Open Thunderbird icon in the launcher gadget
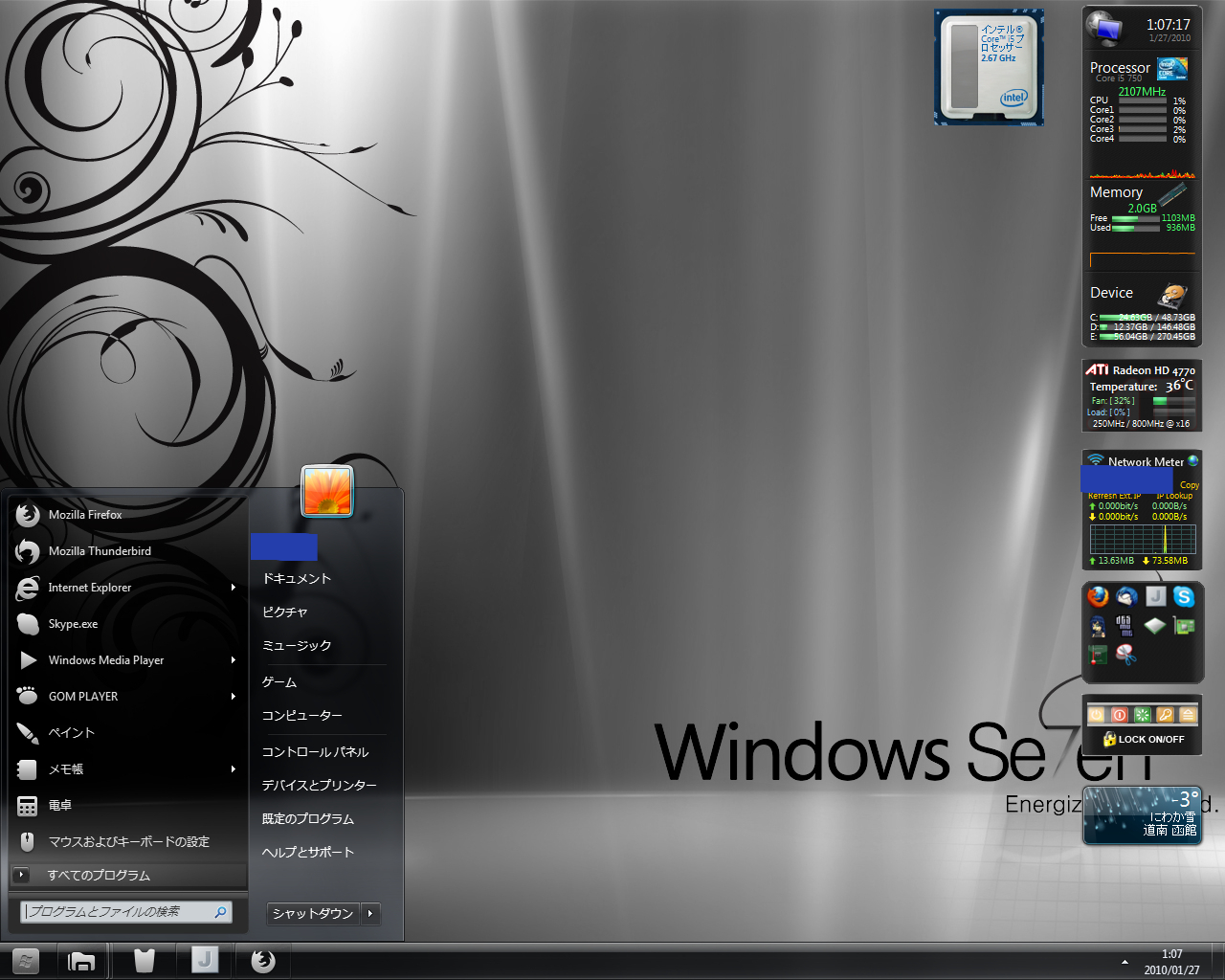The height and width of the screenshot is (980, 1225). click(x=1126, y=597)
